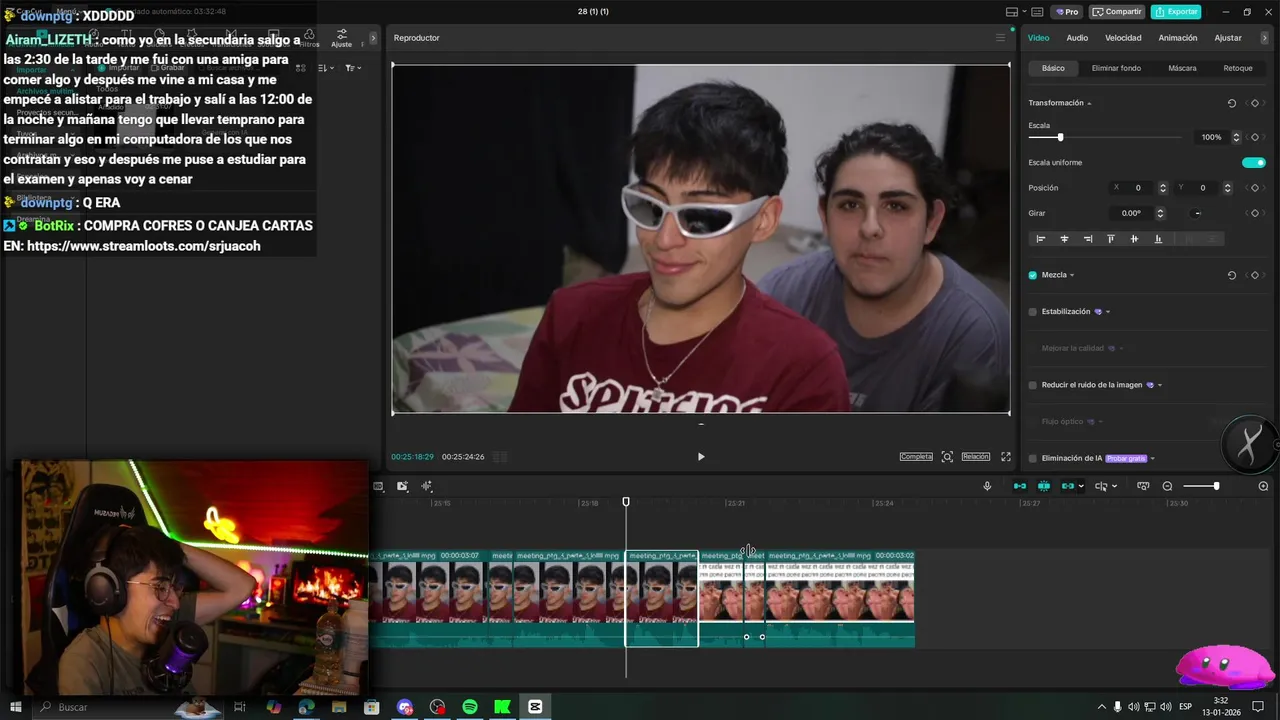Toggle main track magnet icon

click(x=1020, y=486)
